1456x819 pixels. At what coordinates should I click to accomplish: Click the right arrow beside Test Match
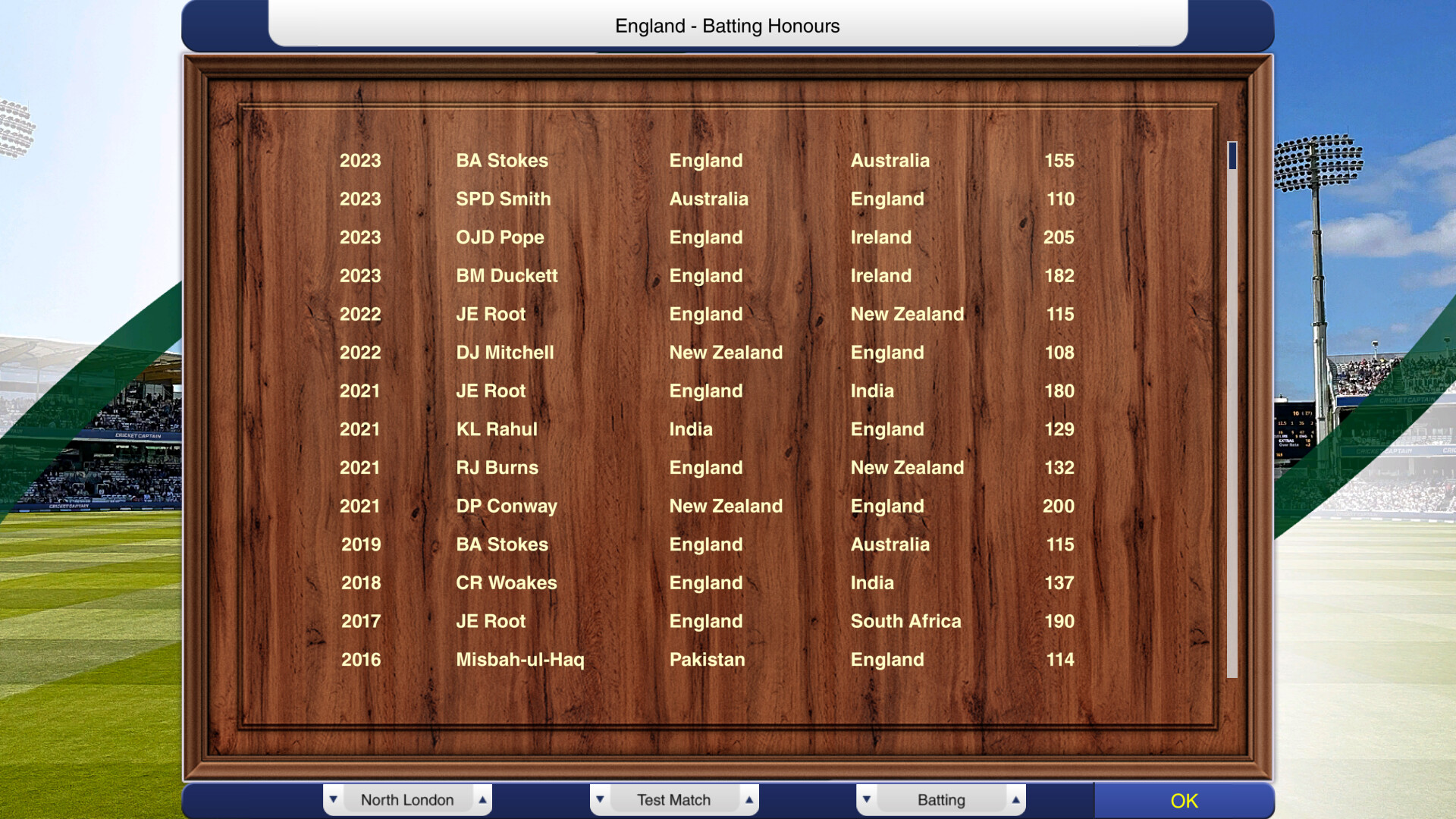[750, 799]
